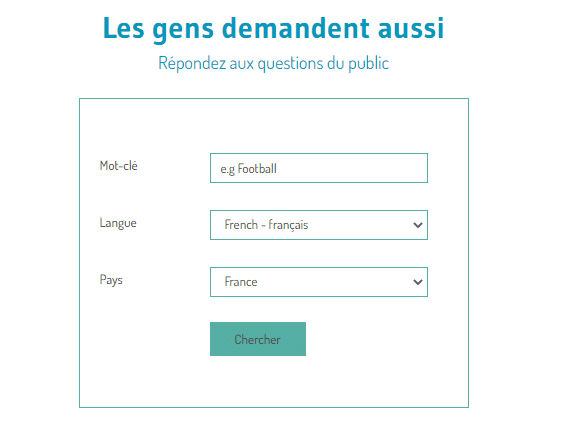
Task: Click the 'French - français' selected value text
Action: point(266,225)
